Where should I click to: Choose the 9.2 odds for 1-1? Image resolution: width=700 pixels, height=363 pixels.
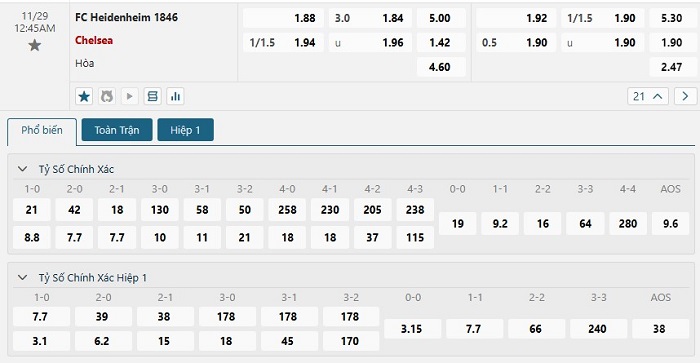click(x=500, y=224)
